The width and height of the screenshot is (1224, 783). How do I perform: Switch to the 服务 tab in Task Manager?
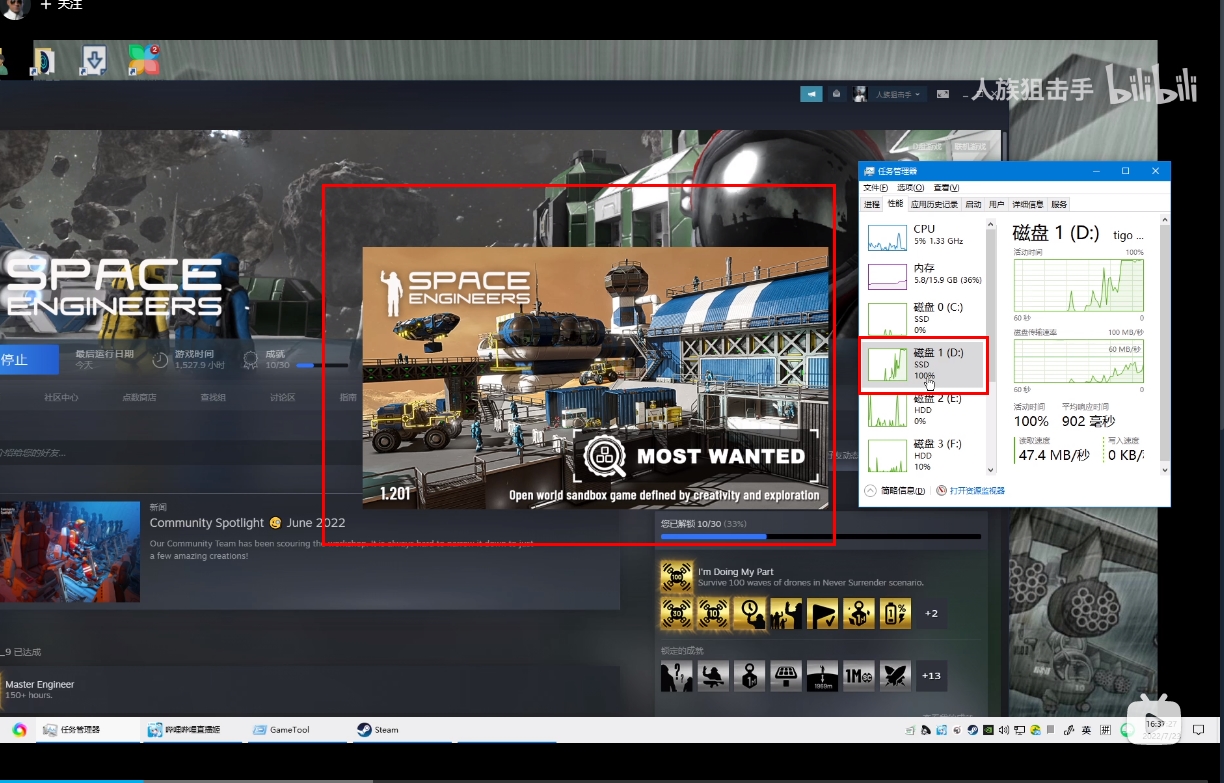(1059, 204)
